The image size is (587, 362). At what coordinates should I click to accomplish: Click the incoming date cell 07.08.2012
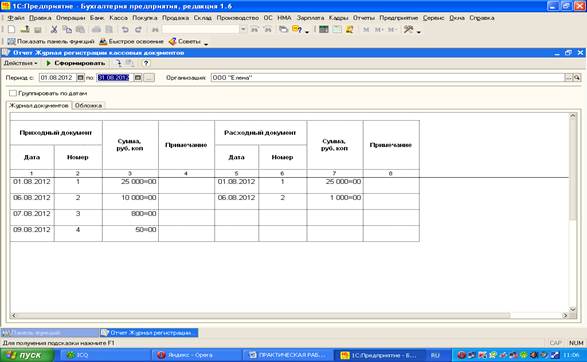[32, 217]
